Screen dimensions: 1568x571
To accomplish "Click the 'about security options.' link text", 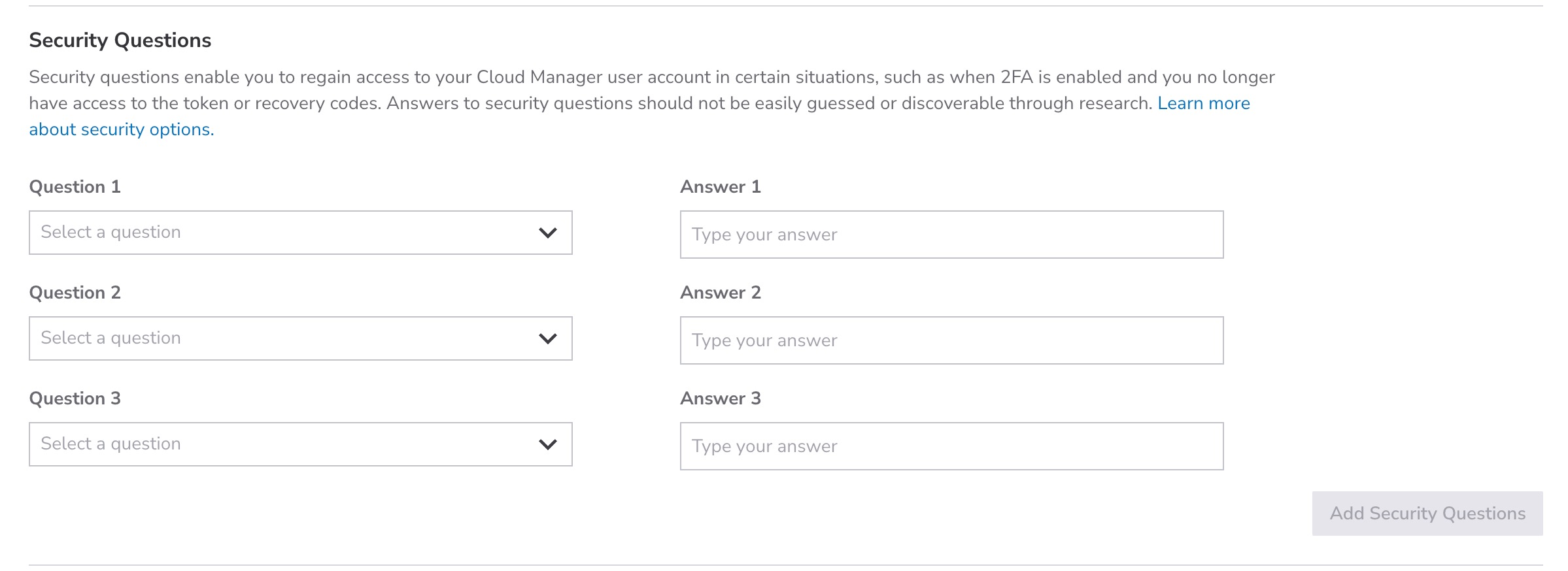I will click(122, 129).
